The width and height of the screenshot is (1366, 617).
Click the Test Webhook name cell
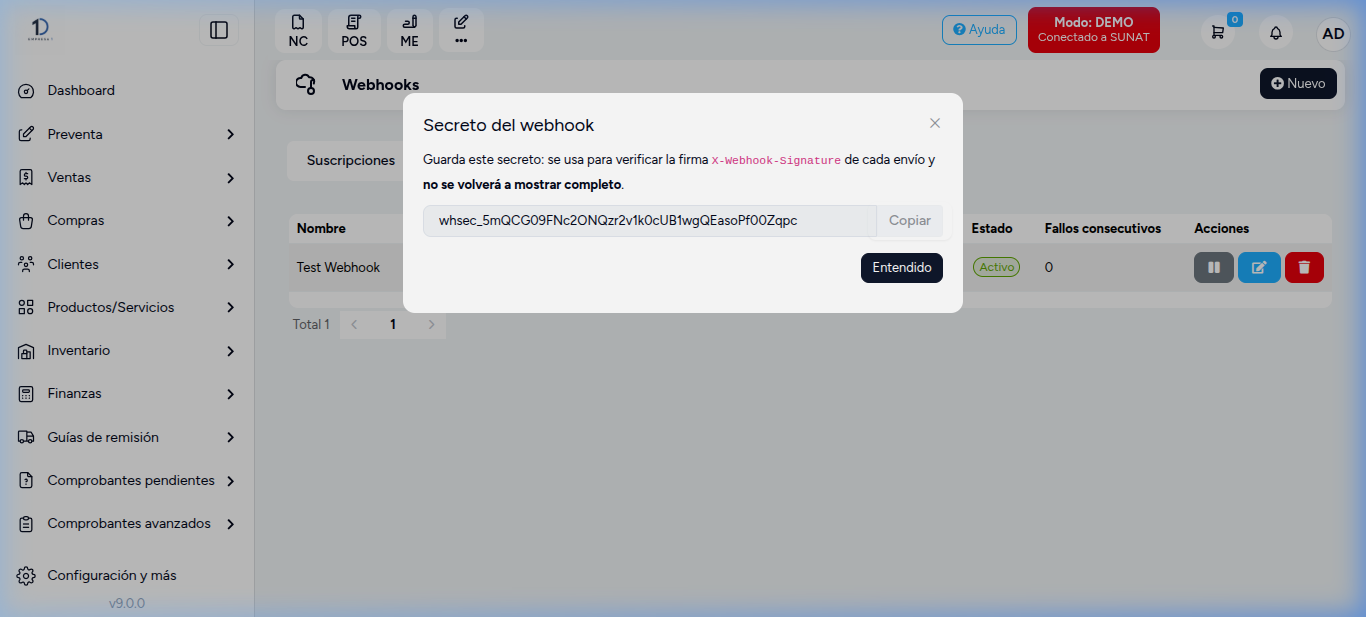pos(338,268)
